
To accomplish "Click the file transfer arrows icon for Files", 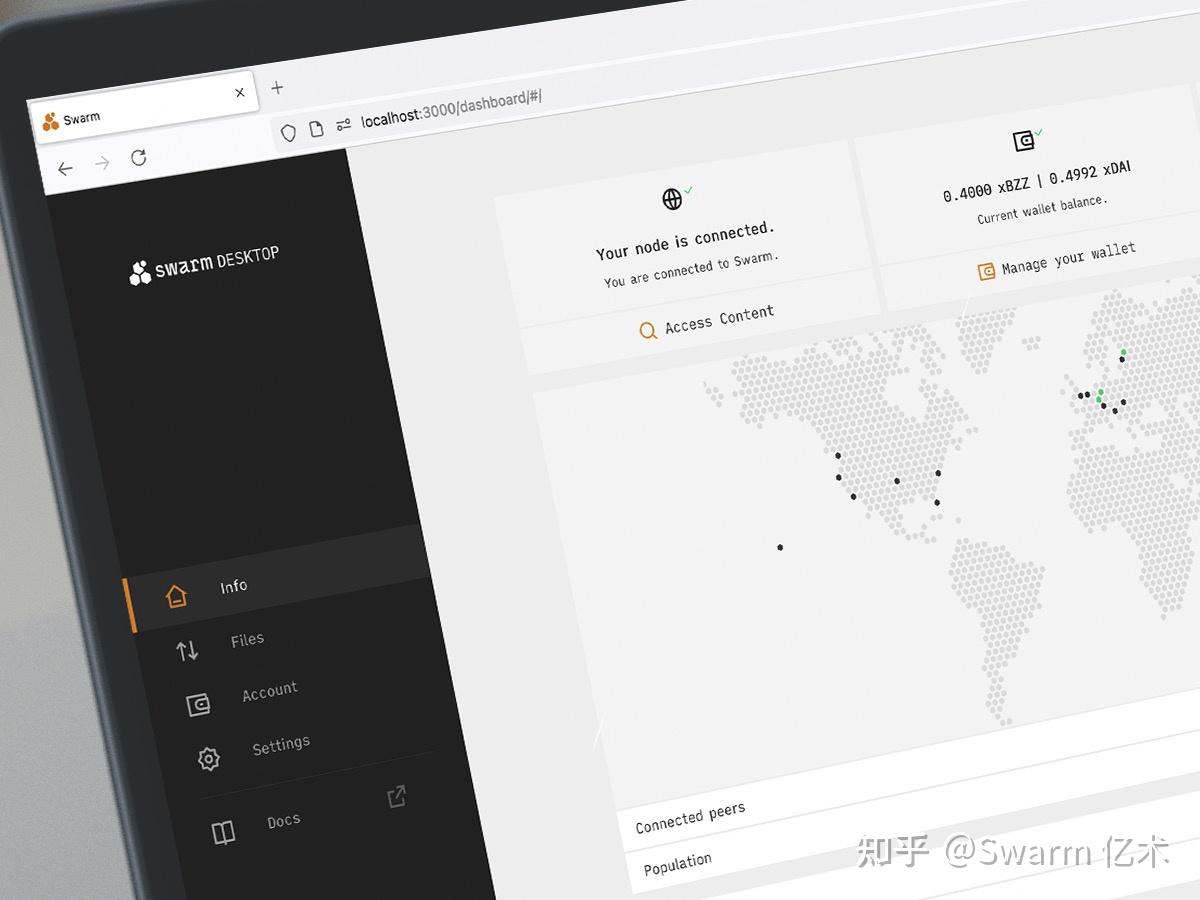I will click(188, 649).
